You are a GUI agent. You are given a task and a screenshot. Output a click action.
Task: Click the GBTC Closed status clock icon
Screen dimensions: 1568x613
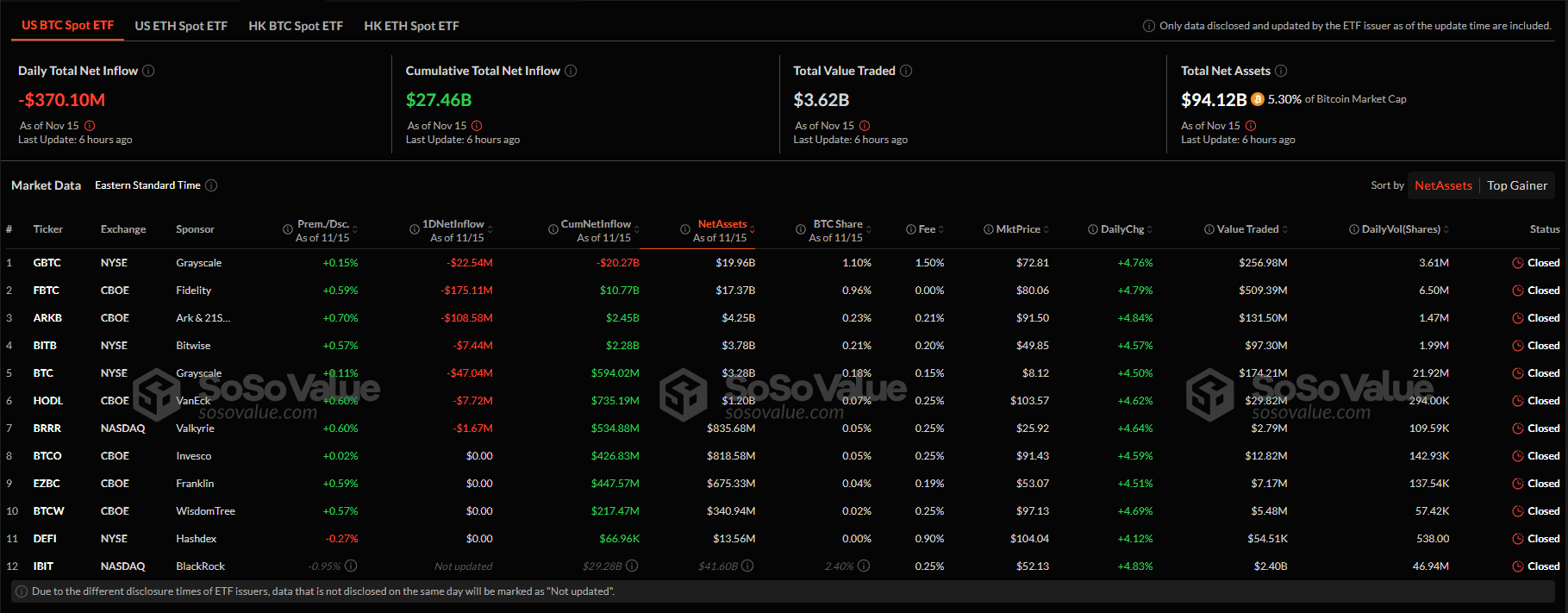(x=1518, y=263)
